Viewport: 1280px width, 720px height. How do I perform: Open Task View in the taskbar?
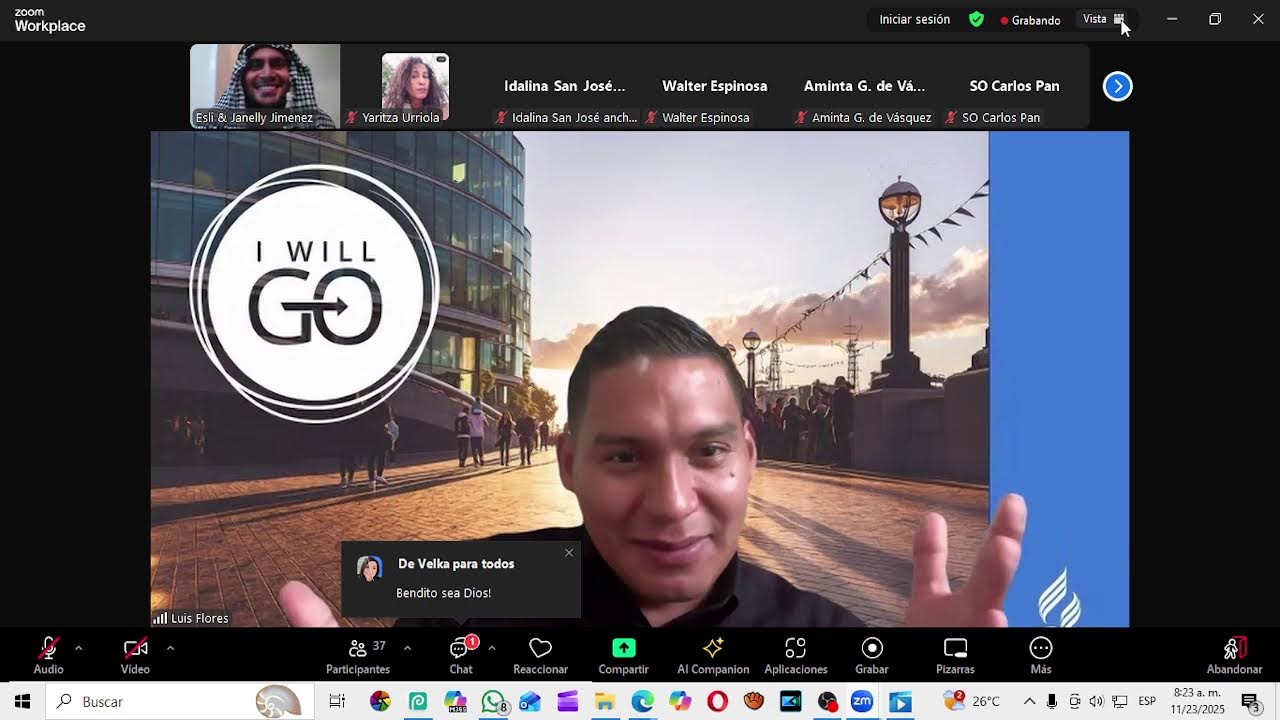(337, 702)
